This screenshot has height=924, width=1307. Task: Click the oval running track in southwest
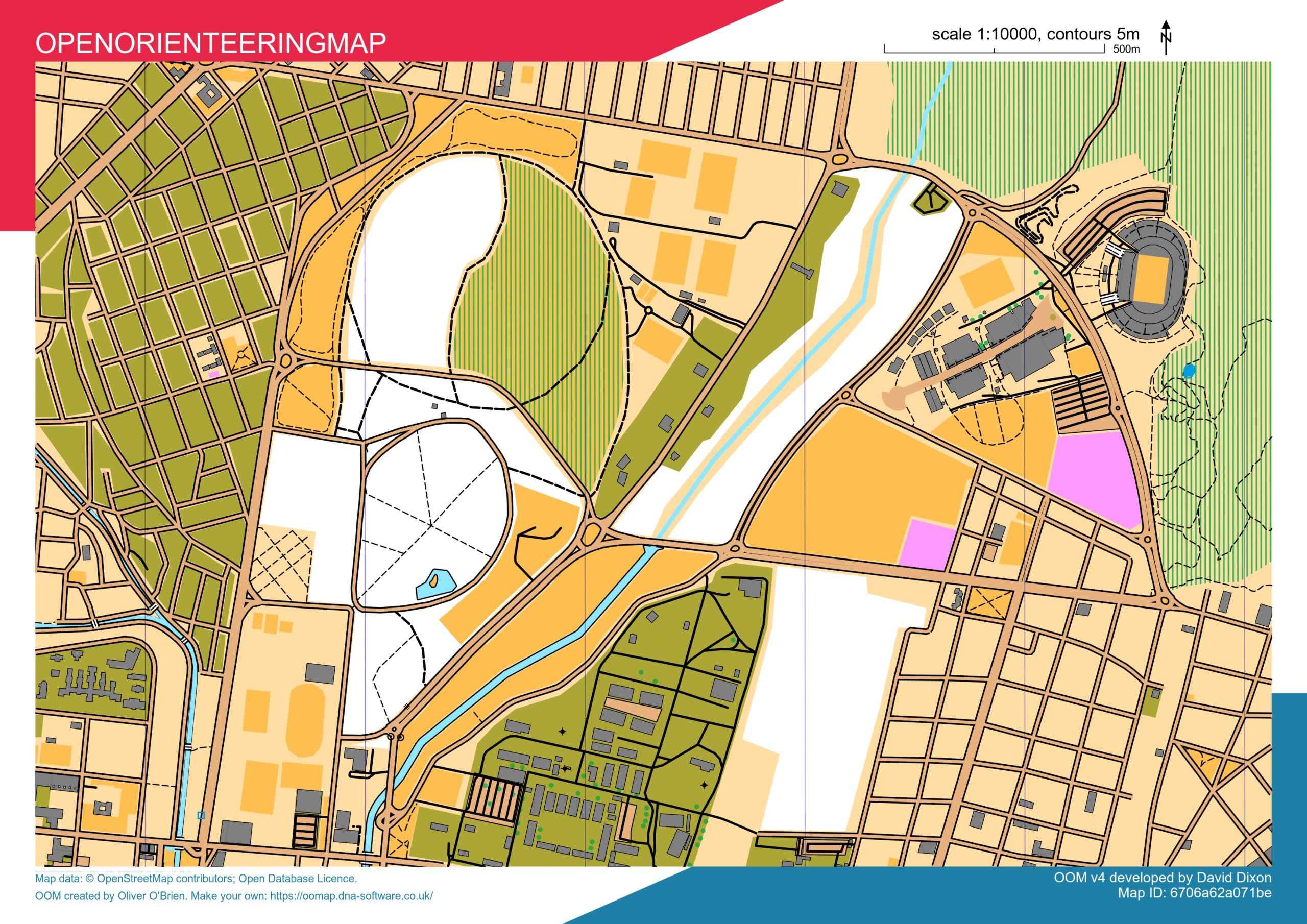pyautogui.click(x=307, y=720)
